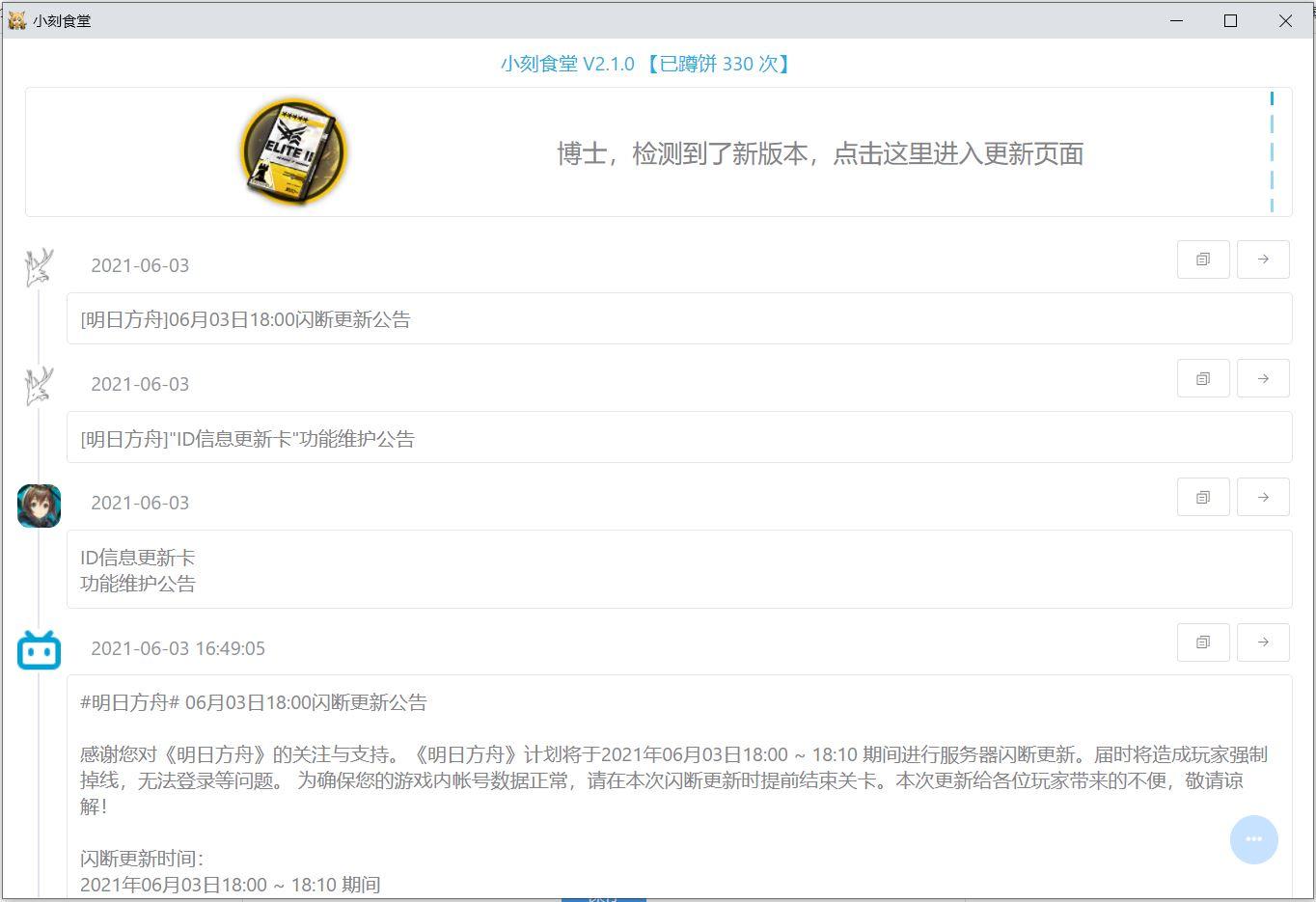Open the first "ID信息更新卡"功能维护公告 post via arrow

[1263, 378]
